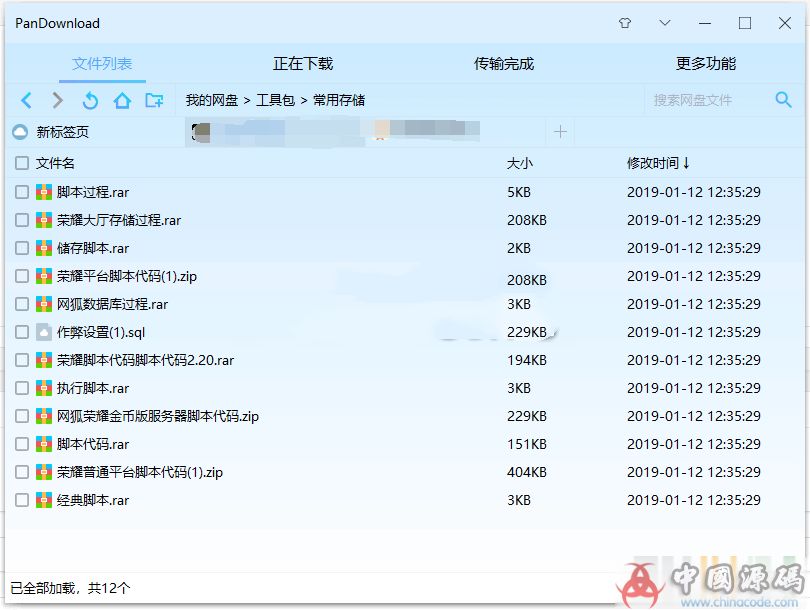Viewport: 810px width, 610px height.
Task: Click archive icon of 荣耀平台脚本代码(1).zip
Action: click(44, 276)
